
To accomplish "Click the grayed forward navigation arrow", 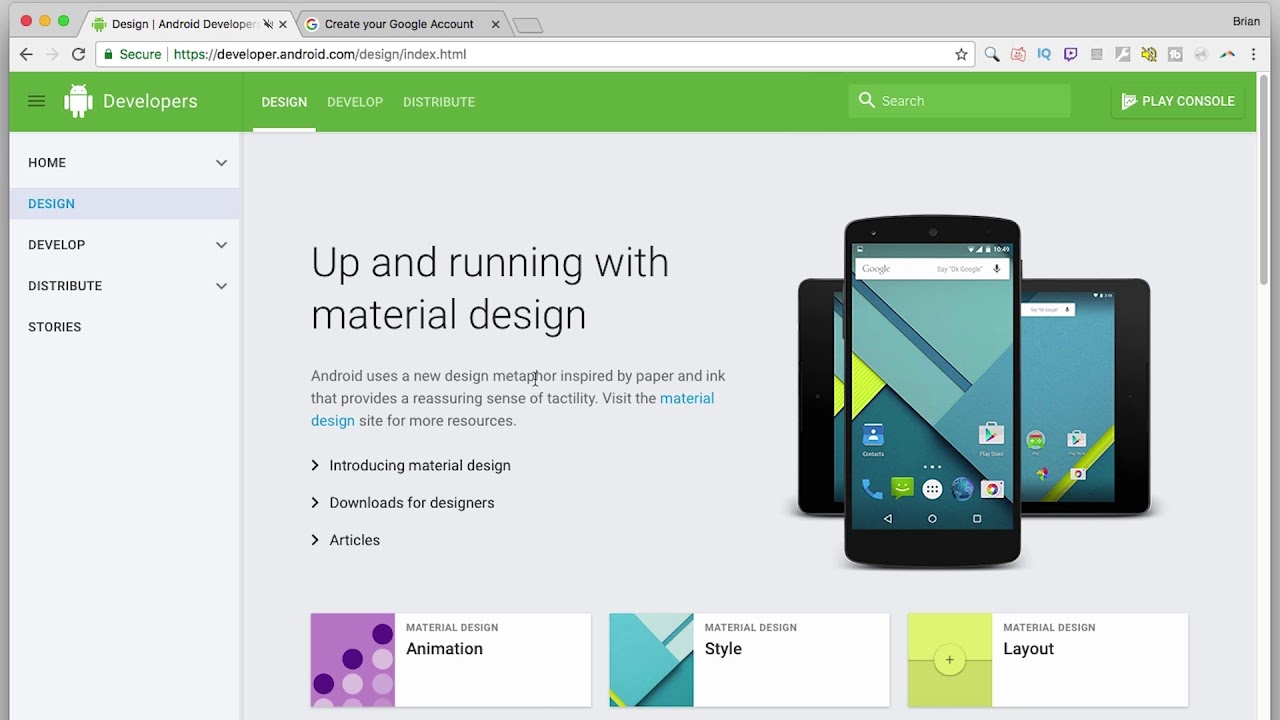I will pyautogui.click(x=52, y=54).
